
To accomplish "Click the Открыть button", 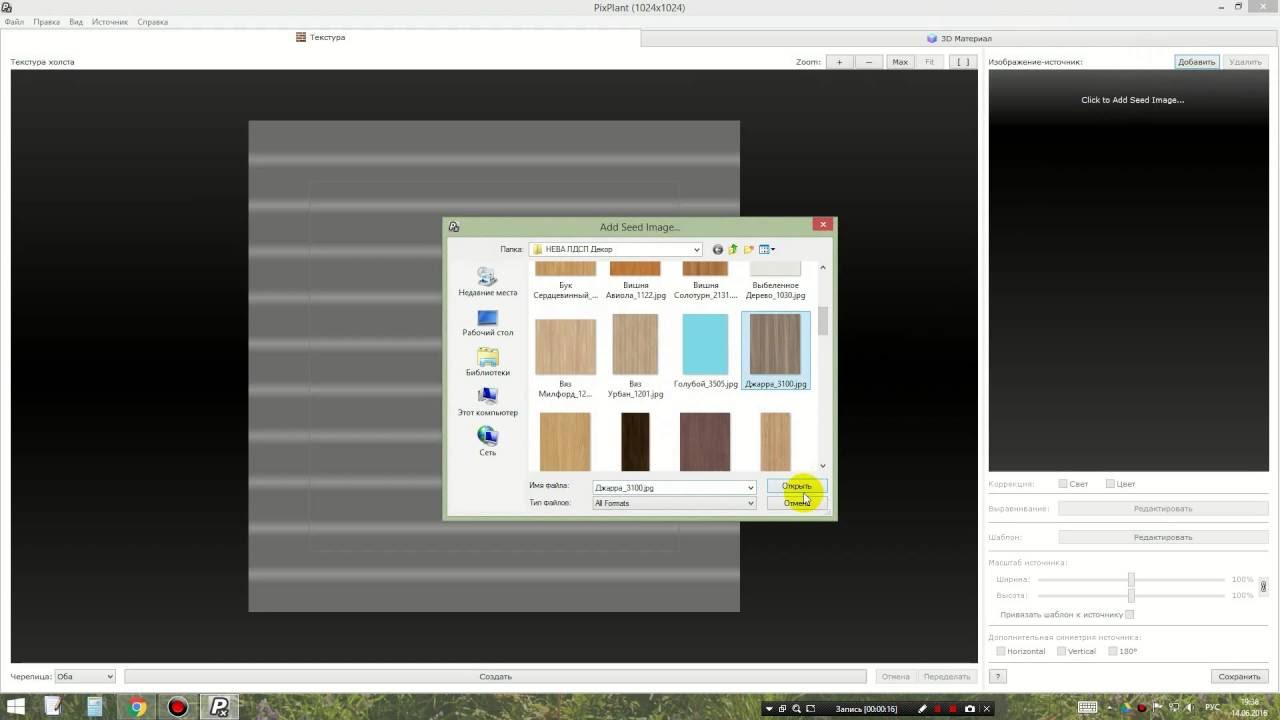I will (797, 486).
